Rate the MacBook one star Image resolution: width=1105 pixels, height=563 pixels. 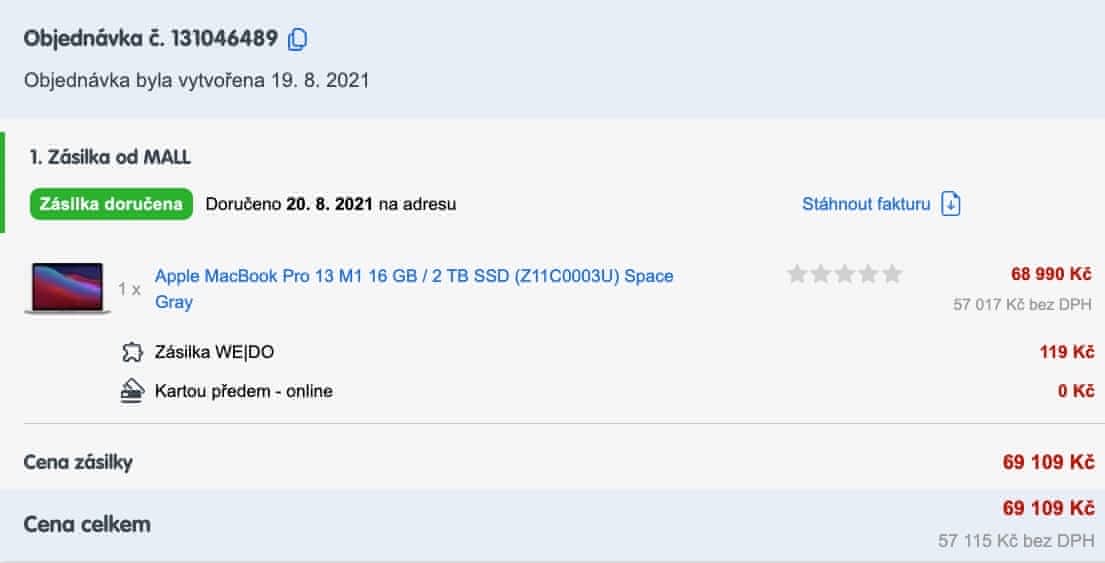pos(797,274)
